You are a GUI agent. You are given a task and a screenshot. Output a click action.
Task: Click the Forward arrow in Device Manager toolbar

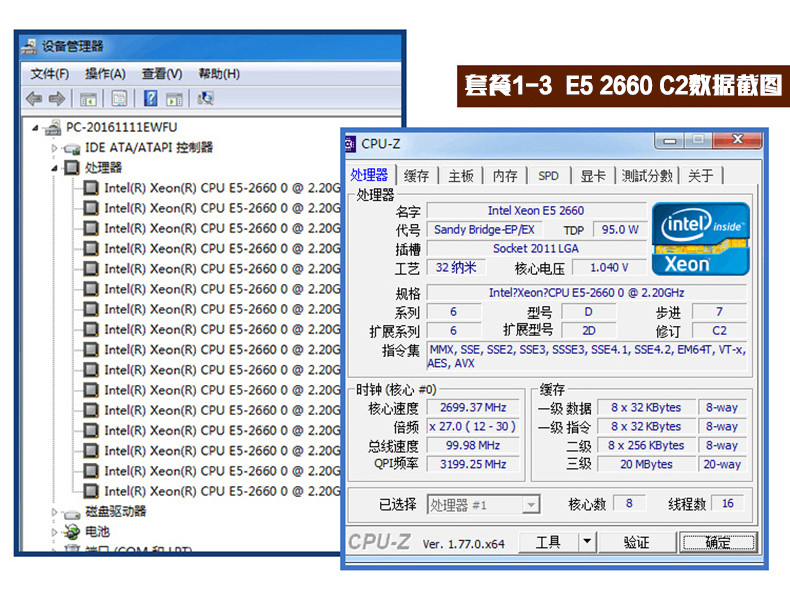point(56,98)
